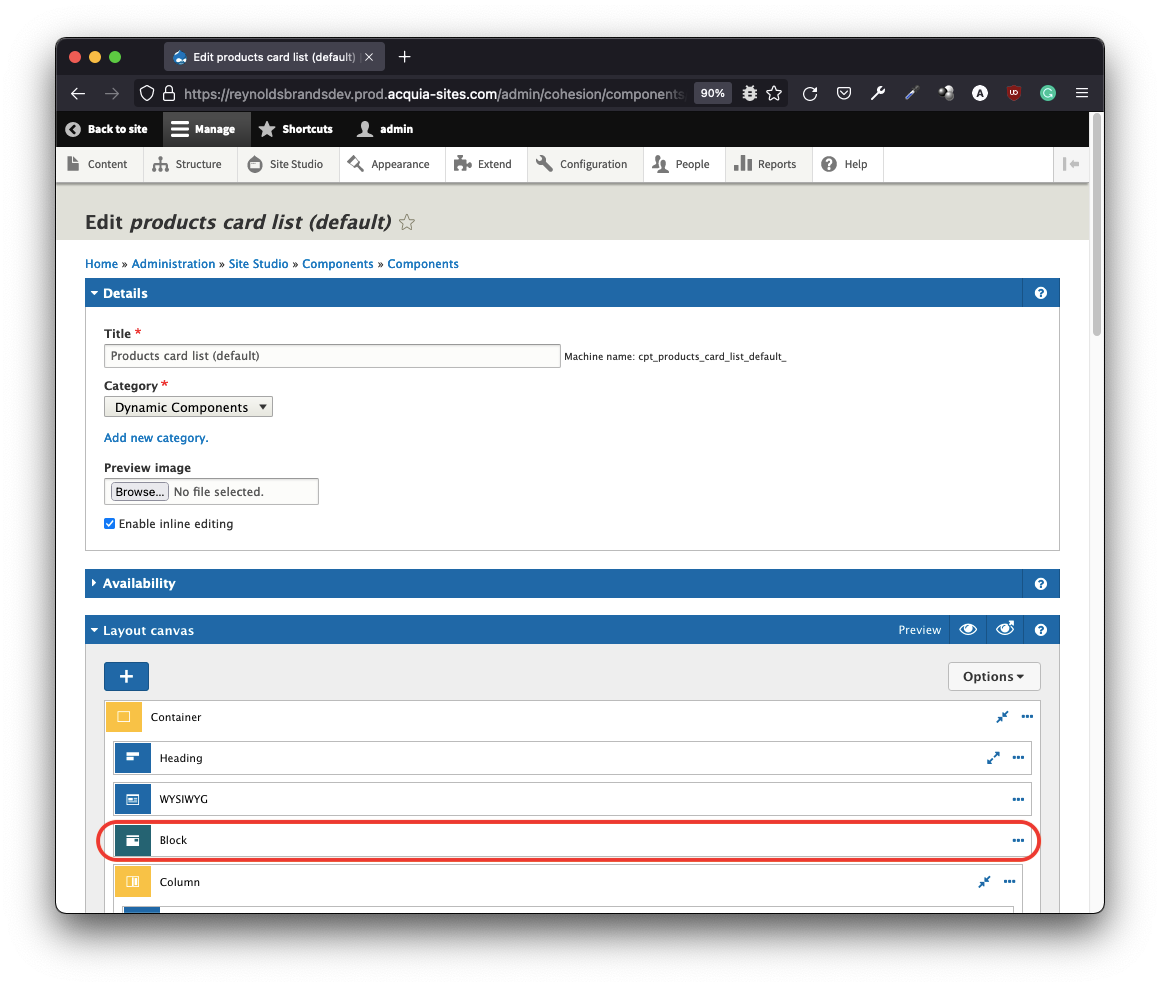Click the Add new category link
Image resolution: width=1160 pixels, height=987 pixels.
point(156,438)
